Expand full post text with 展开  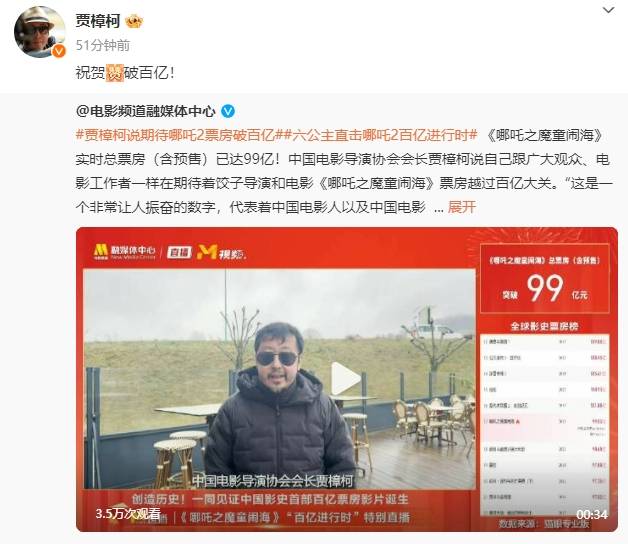pyautogui.click(x=462, y=207)
